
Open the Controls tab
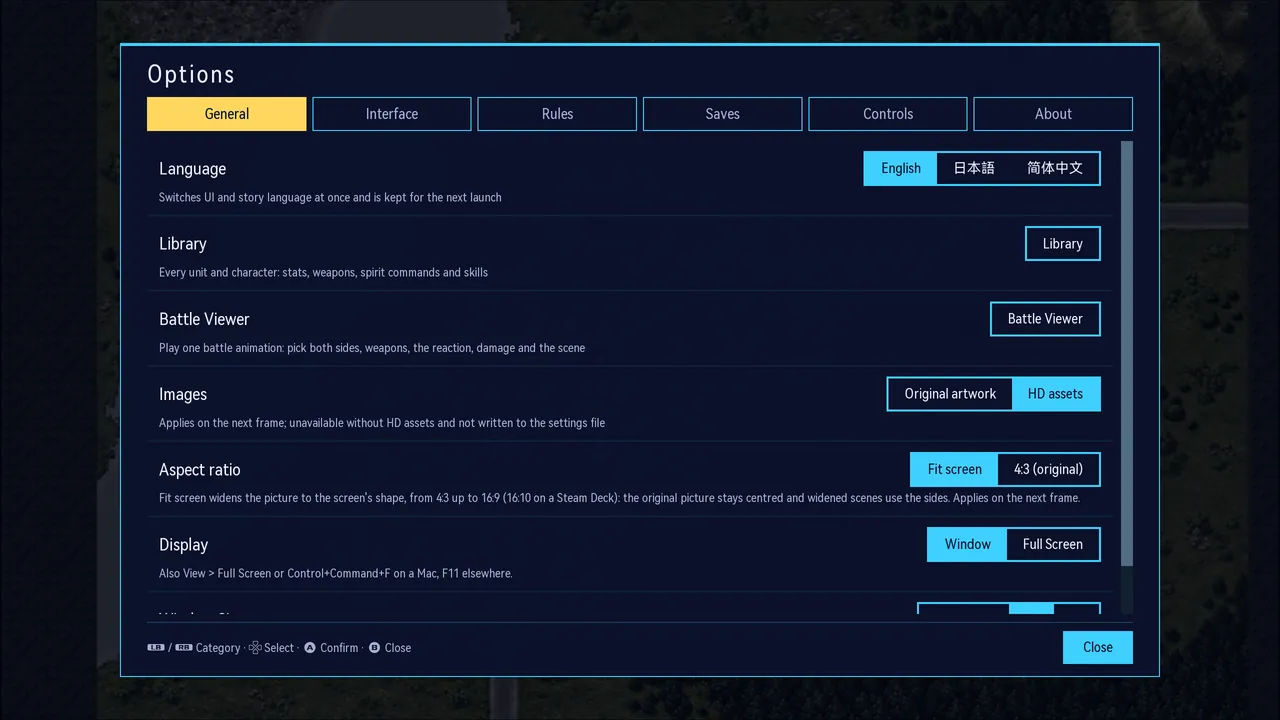pos(888,114)
